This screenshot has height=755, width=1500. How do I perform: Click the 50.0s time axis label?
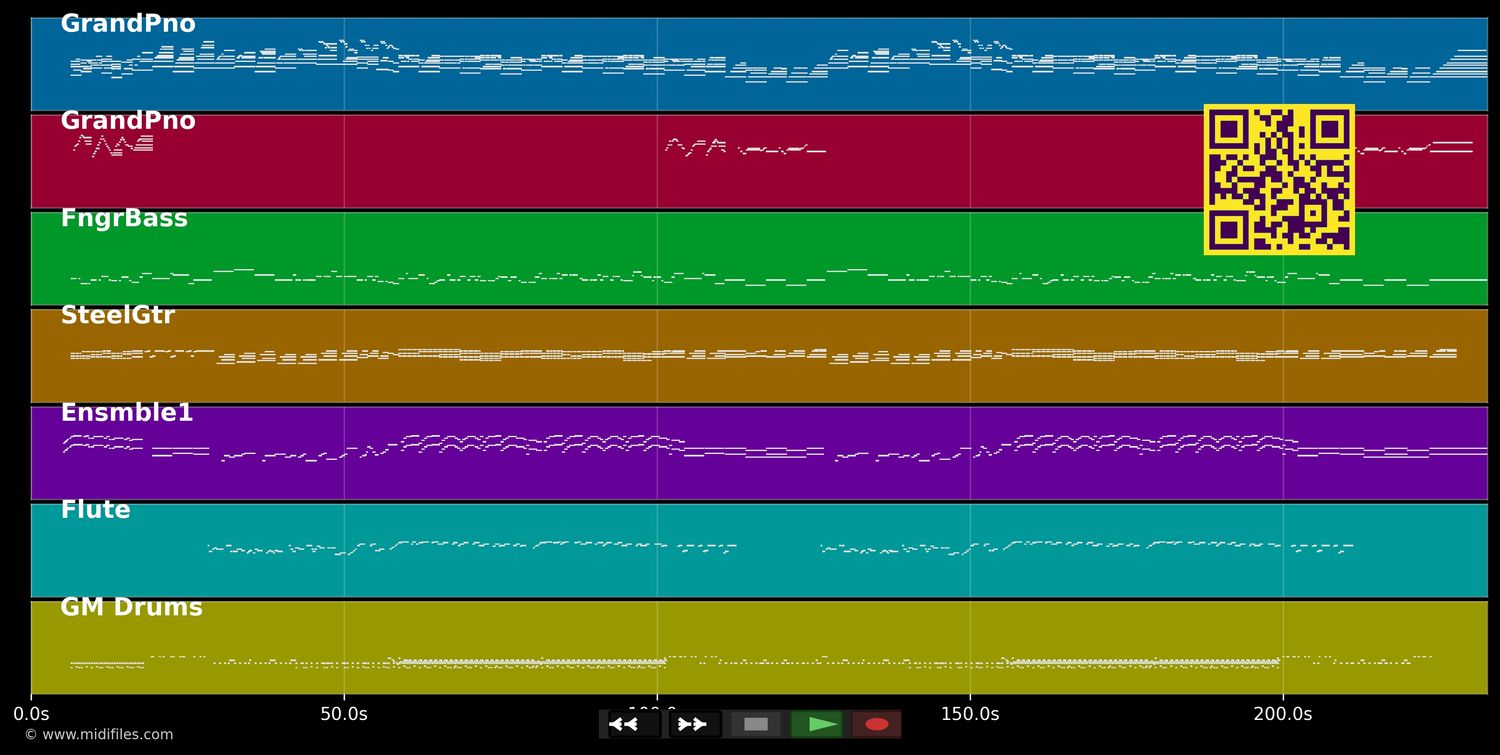pyautogui.click(x=344, y=714)
